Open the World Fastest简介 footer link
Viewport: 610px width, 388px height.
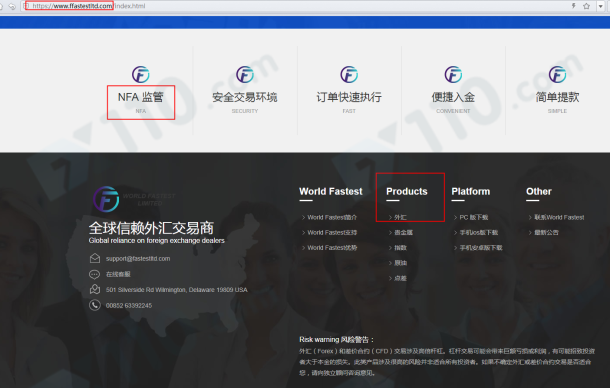332,217
